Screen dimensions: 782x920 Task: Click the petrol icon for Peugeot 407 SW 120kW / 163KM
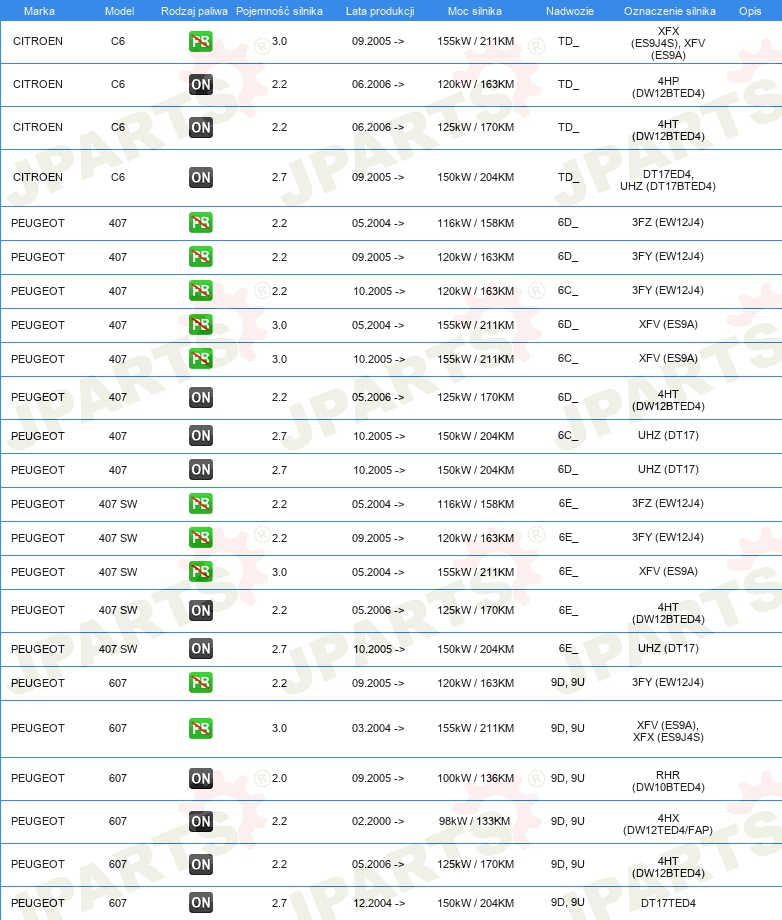pos(201,538)
